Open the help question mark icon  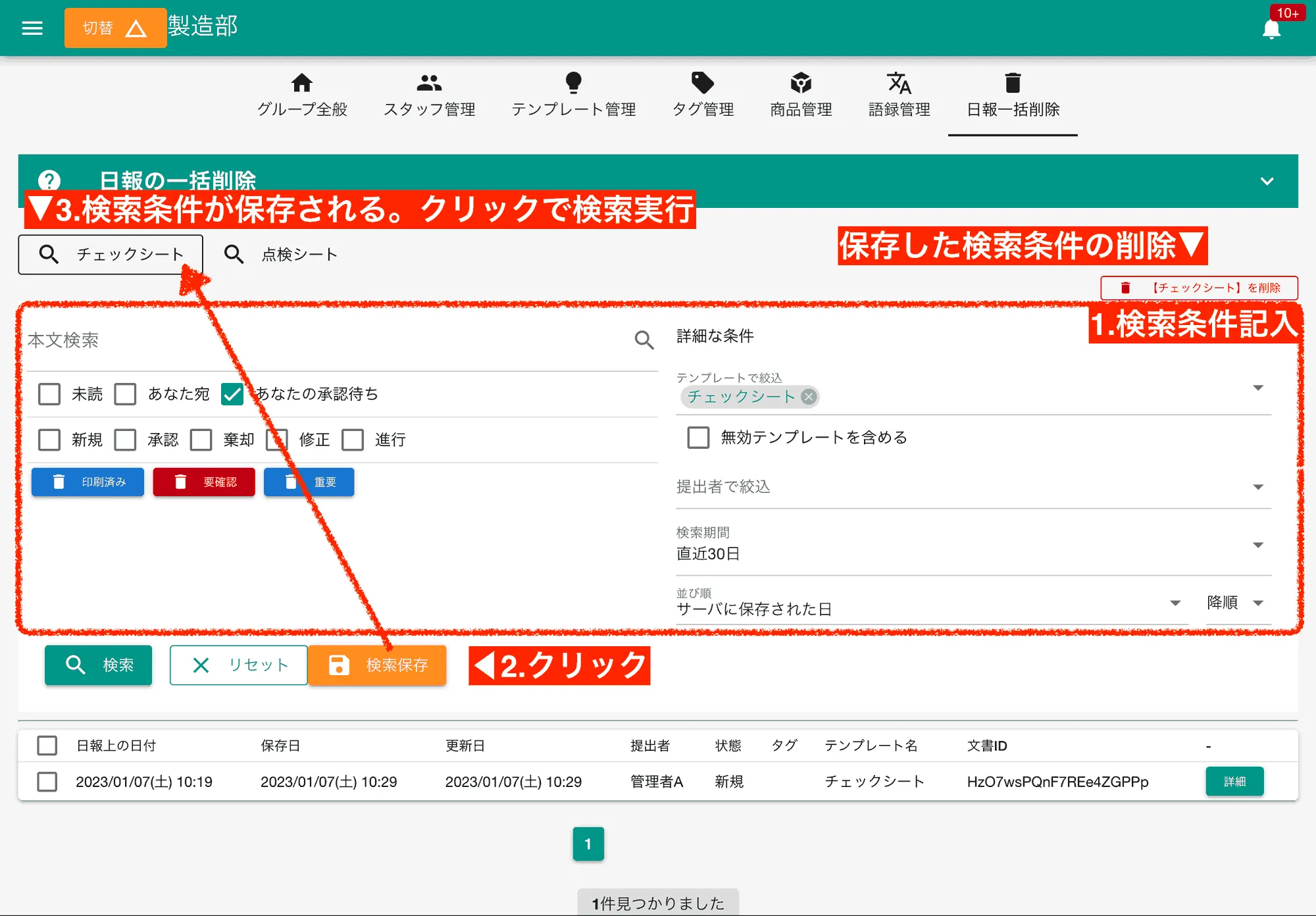pyautogui.click(x=50, y=181)
